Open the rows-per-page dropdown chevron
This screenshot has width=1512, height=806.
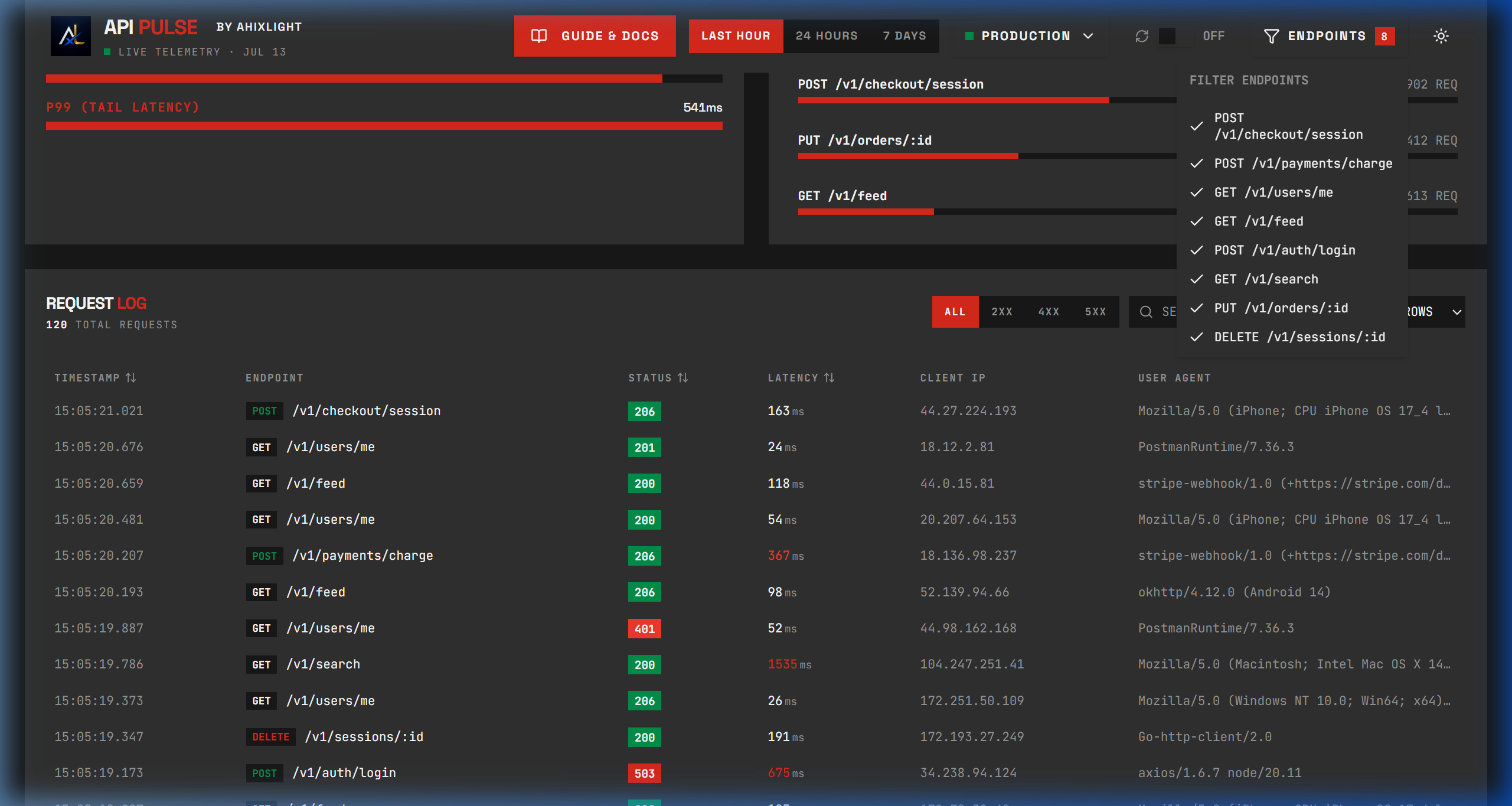(1457, 312)
